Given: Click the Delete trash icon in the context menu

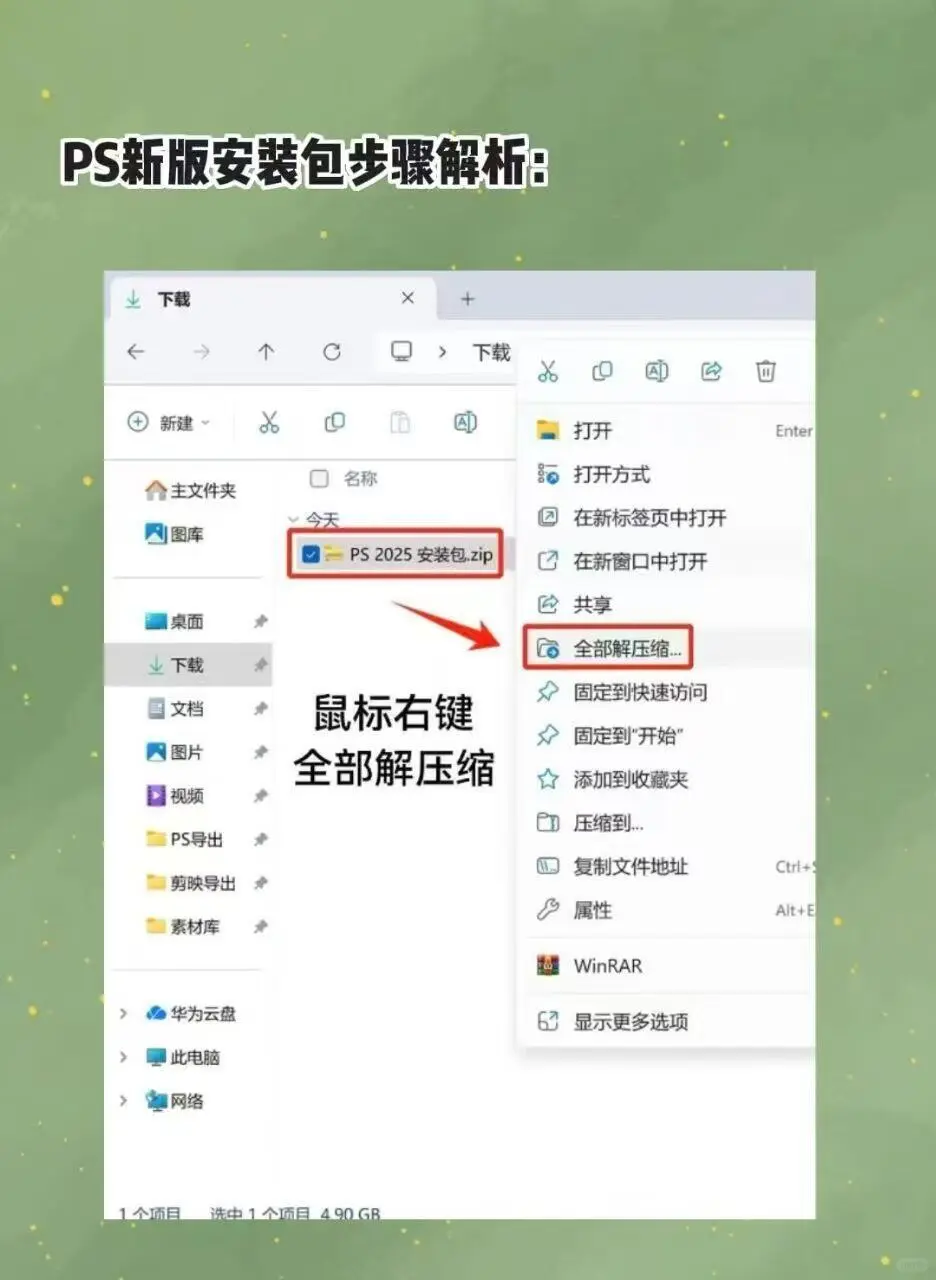Looking at the screenshot, I should pos(766,371).
